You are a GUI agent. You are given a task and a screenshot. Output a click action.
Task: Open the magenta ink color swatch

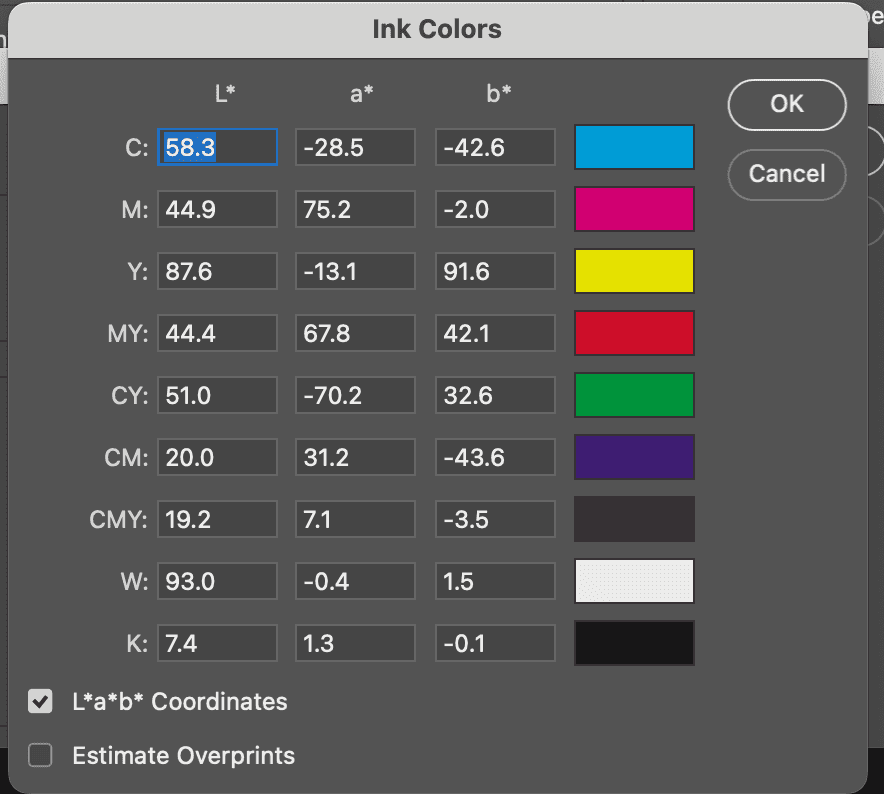pyautogui.click(x=634, y=209)
